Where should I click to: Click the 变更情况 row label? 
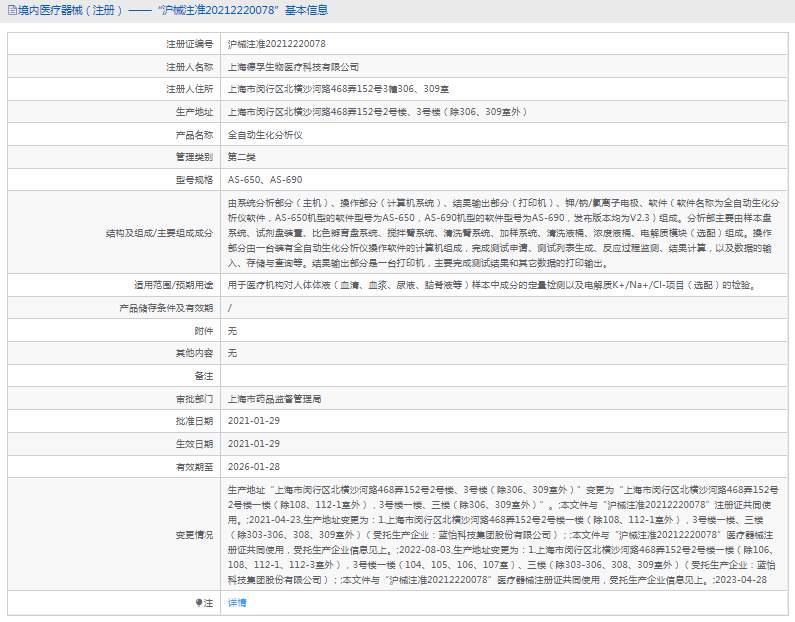click(195, 535)
